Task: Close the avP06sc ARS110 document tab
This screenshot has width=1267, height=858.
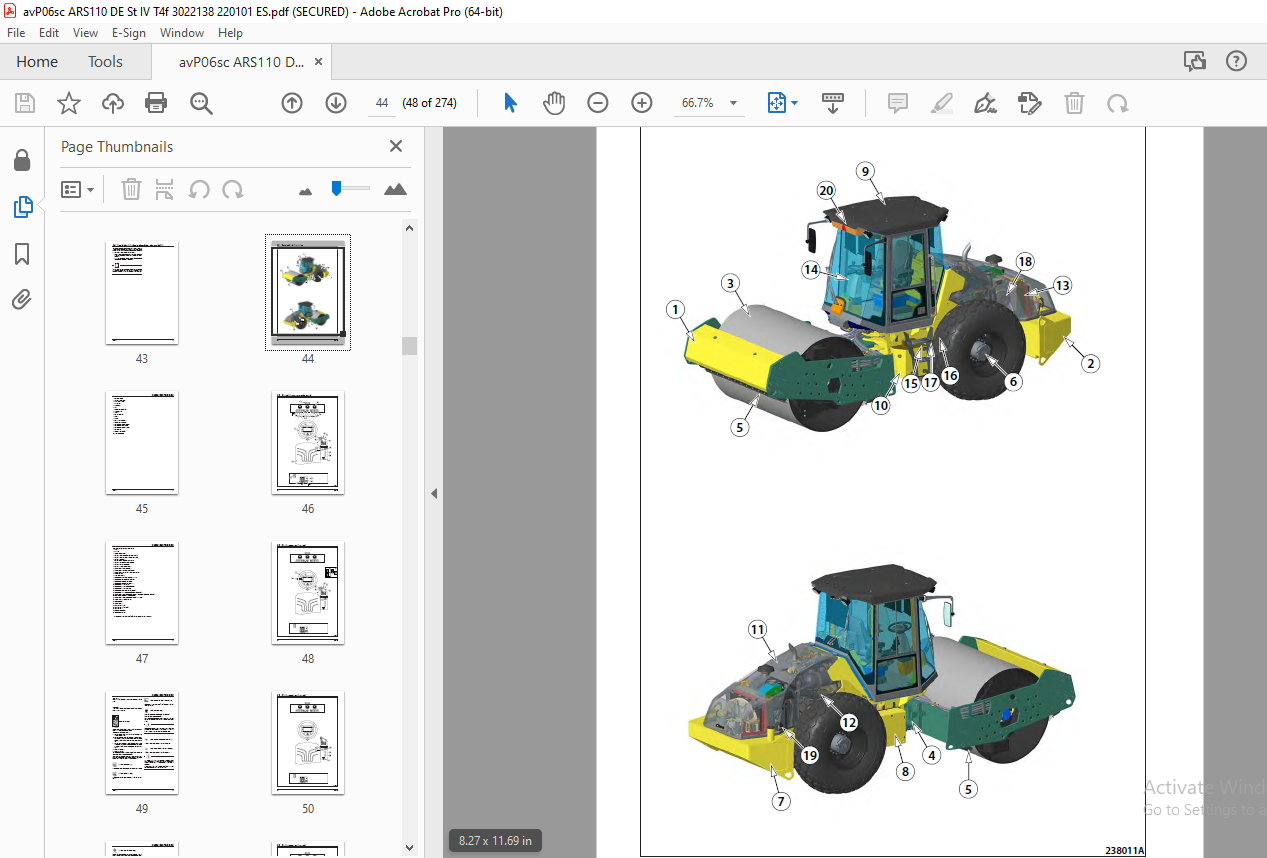Action: 318,61
